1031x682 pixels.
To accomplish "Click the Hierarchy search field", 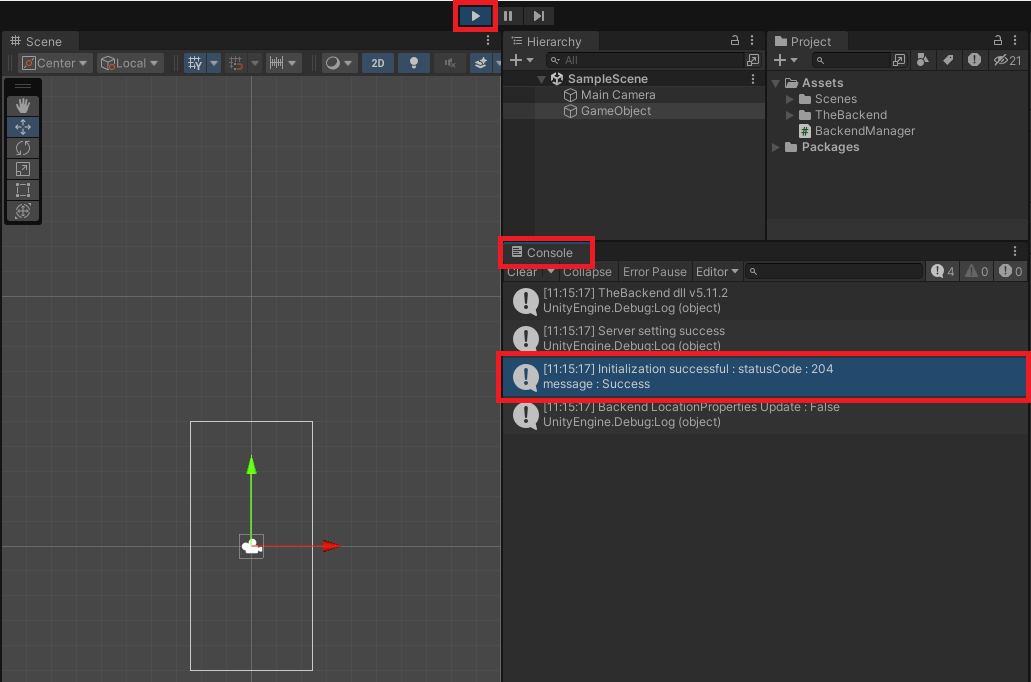I will point(644,61).
